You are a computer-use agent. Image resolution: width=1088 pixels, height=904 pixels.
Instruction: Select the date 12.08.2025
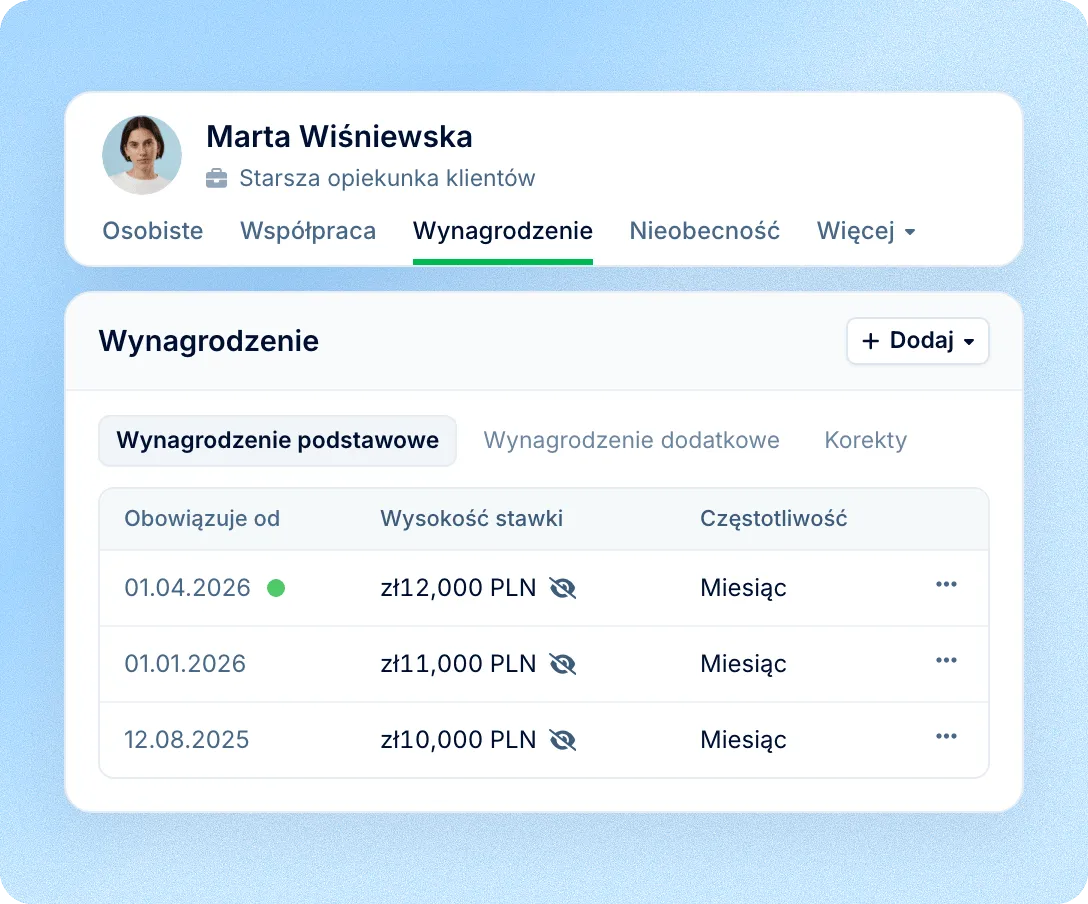187,740
